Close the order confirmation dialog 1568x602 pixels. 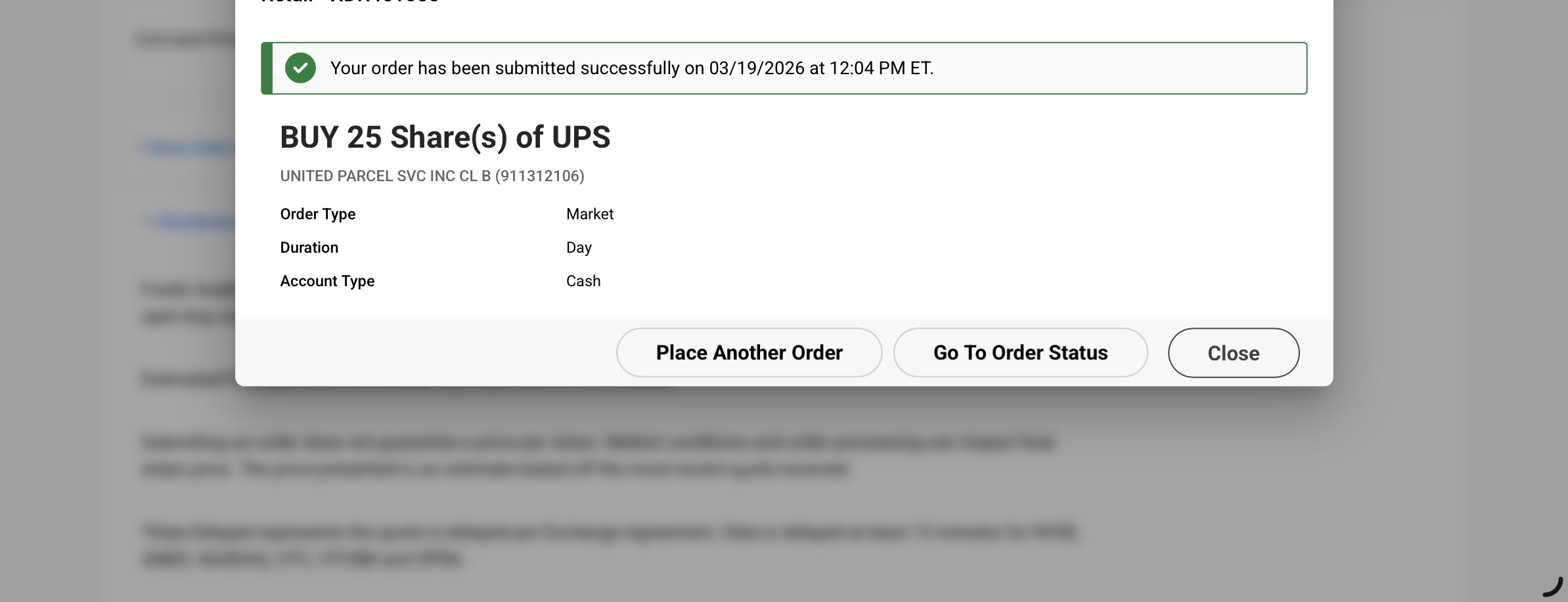1233,353
